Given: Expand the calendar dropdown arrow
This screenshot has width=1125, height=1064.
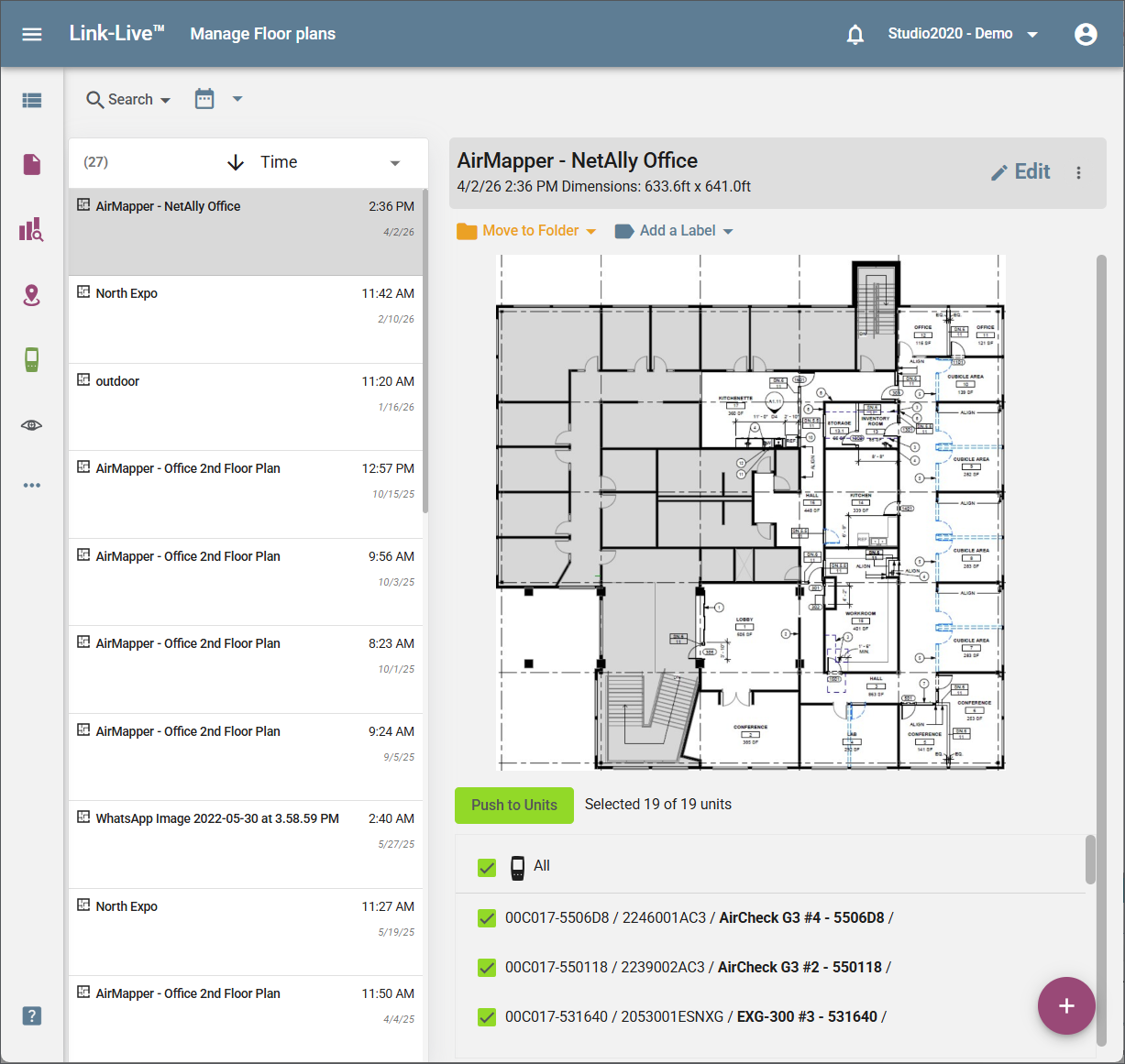Looking at the screenshot, I should click(x=237, y=98).
